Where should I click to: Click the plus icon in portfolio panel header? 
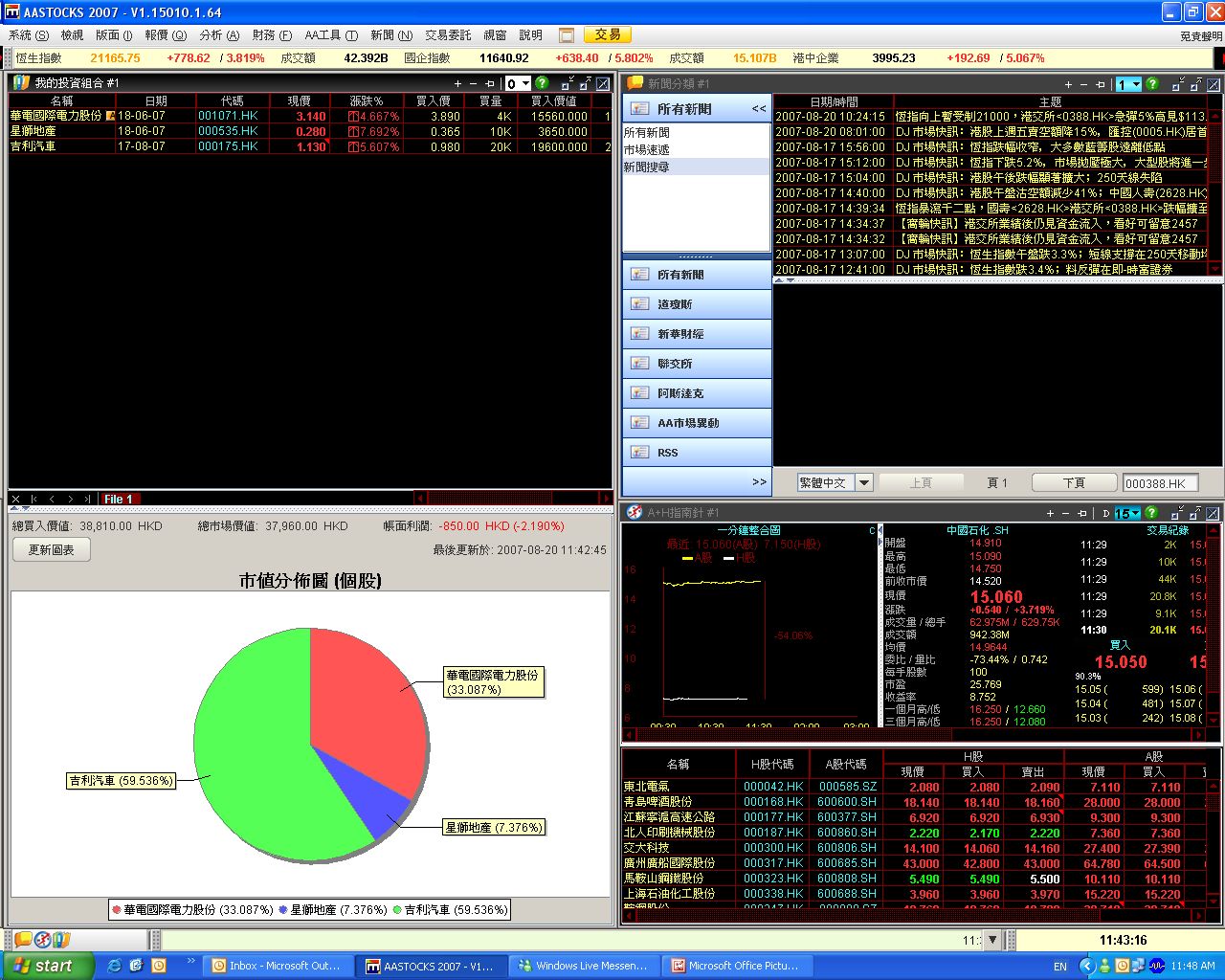458,84
